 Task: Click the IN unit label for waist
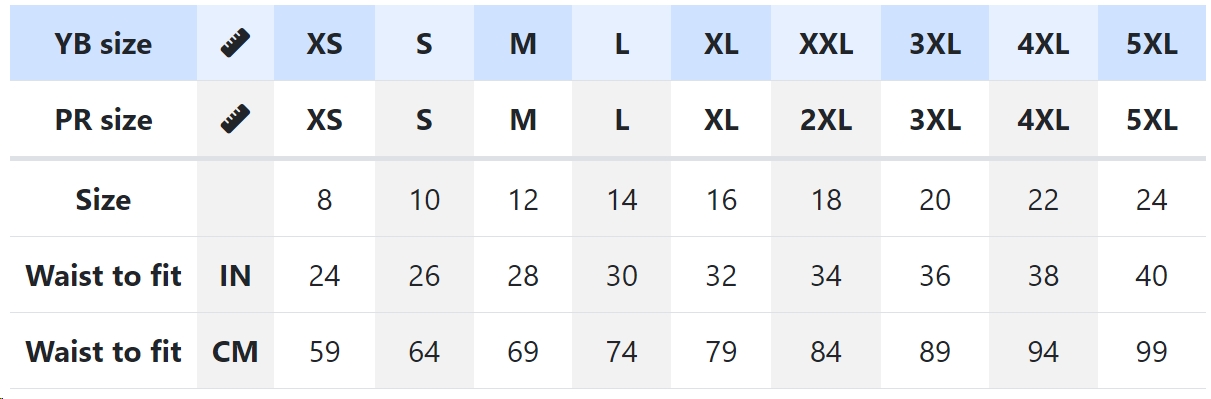tap(235, 275)
